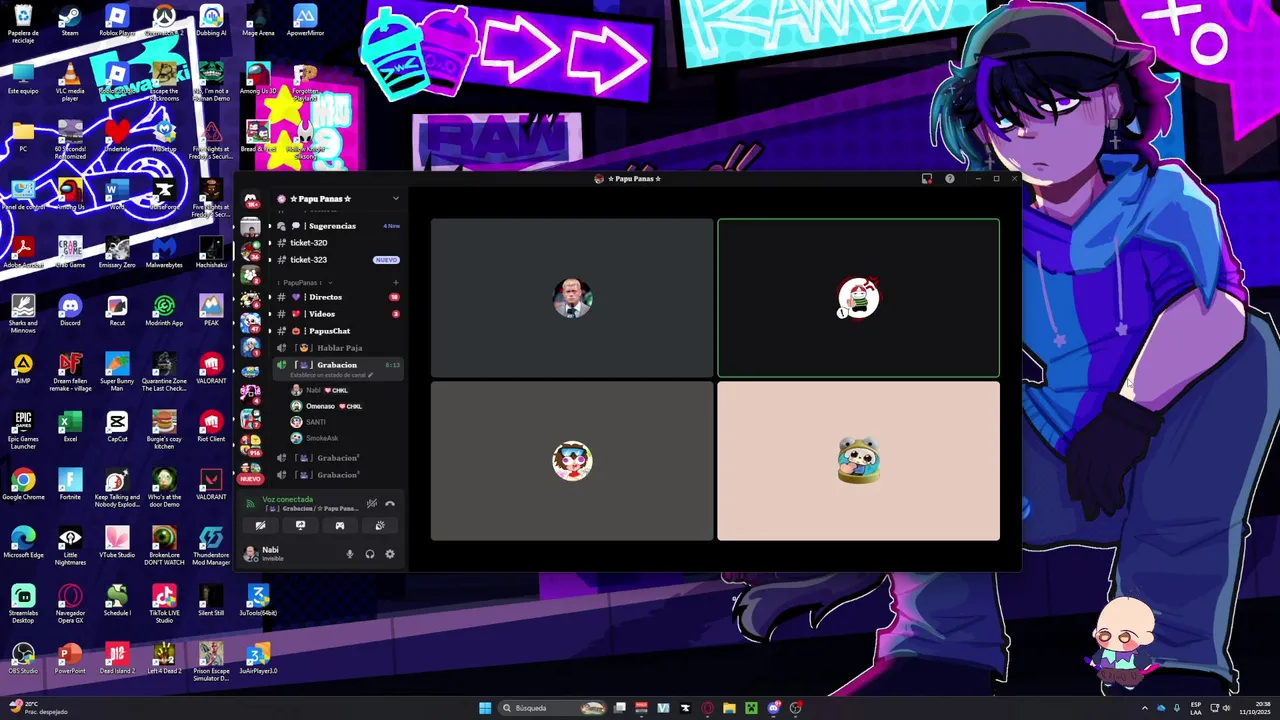Collapse the PapuPanas channel category
Viewport: 1280px width, 720px height.
[x=305, y=283]
